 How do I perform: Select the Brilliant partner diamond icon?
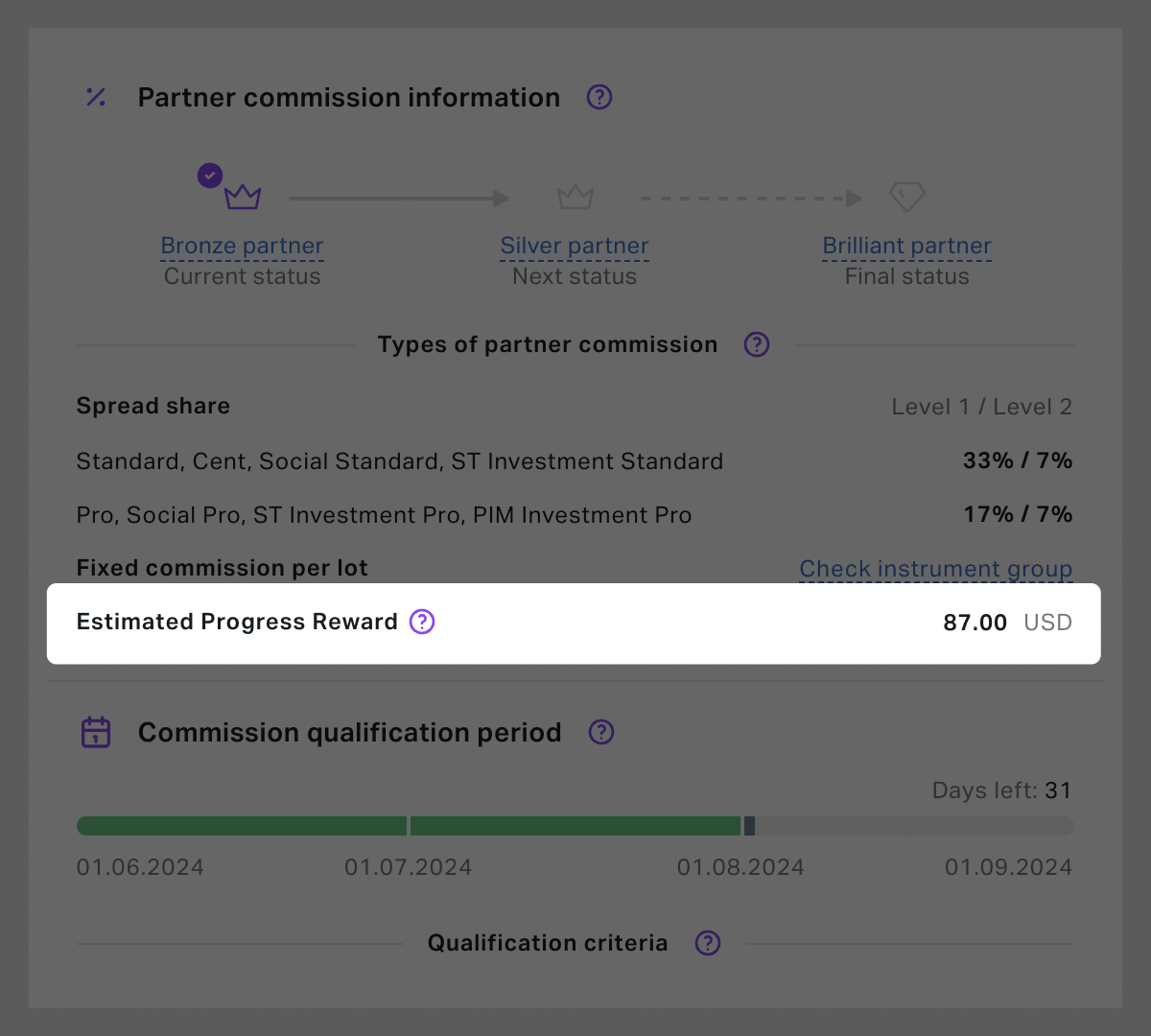pos(906,197)
